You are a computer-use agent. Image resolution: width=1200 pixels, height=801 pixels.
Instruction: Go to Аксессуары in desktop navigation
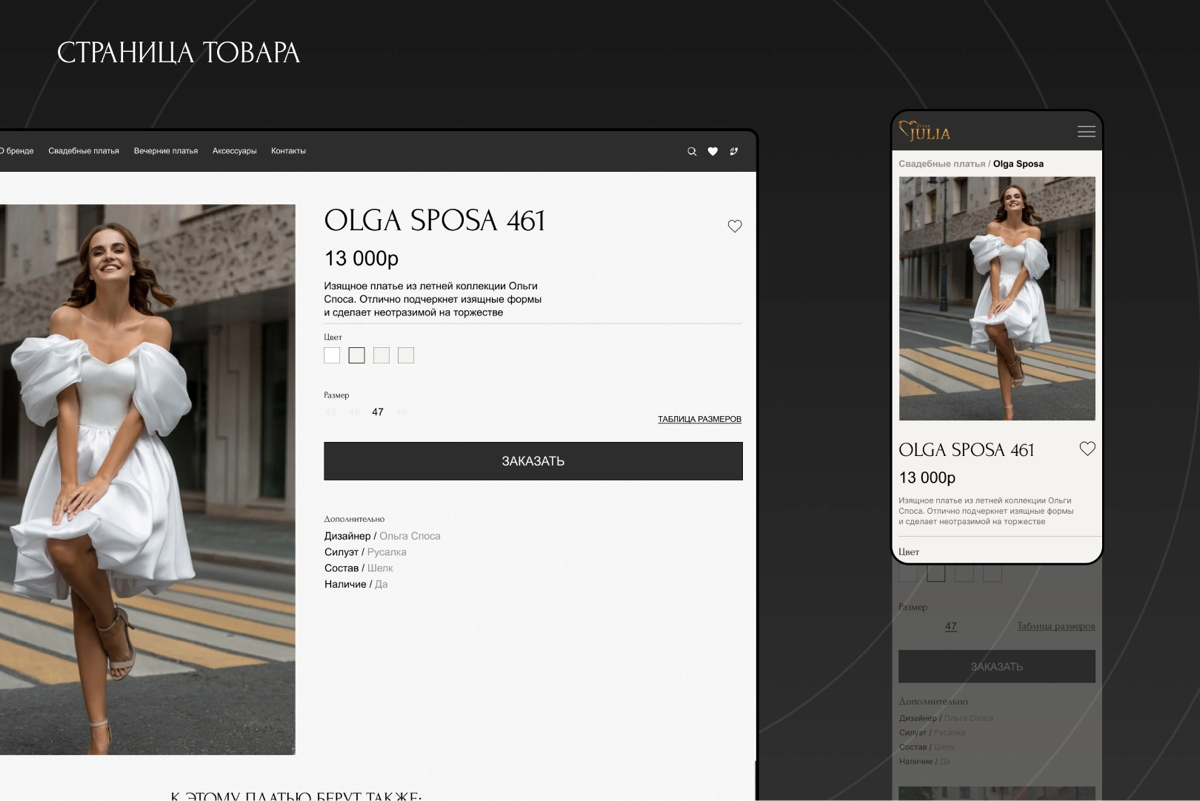235,151
